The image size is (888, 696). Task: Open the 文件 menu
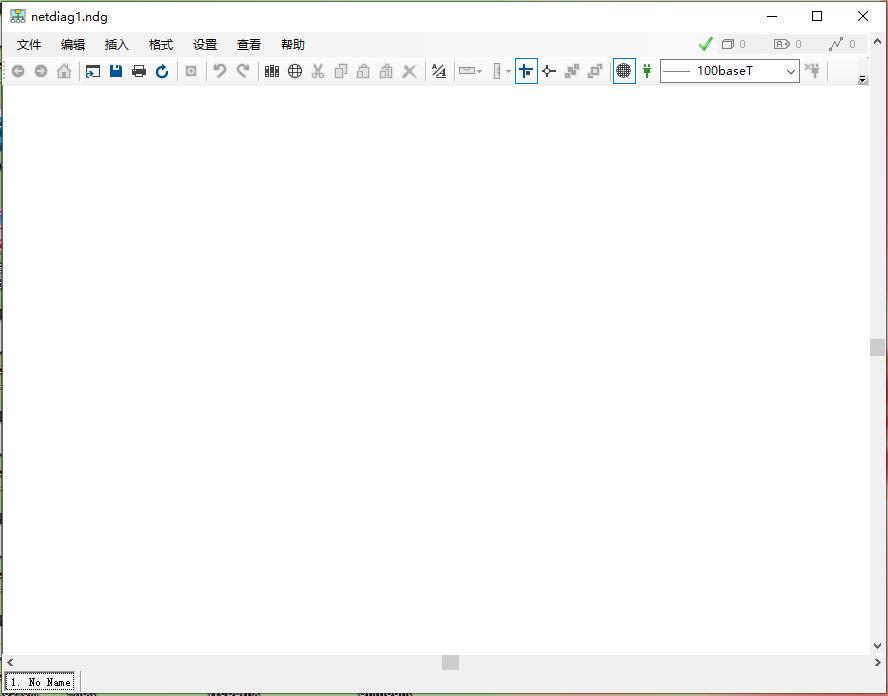tap(29, 45)
